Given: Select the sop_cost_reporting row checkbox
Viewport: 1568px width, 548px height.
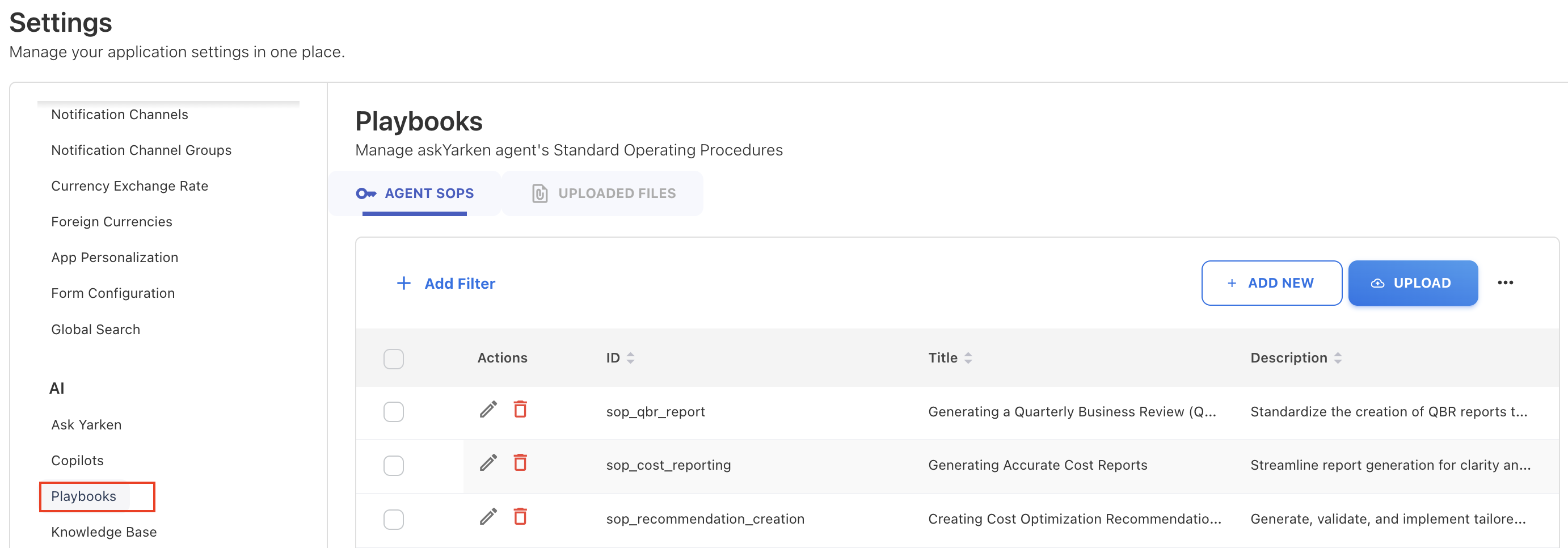Looking at the screenshot, I should (393, 465).
